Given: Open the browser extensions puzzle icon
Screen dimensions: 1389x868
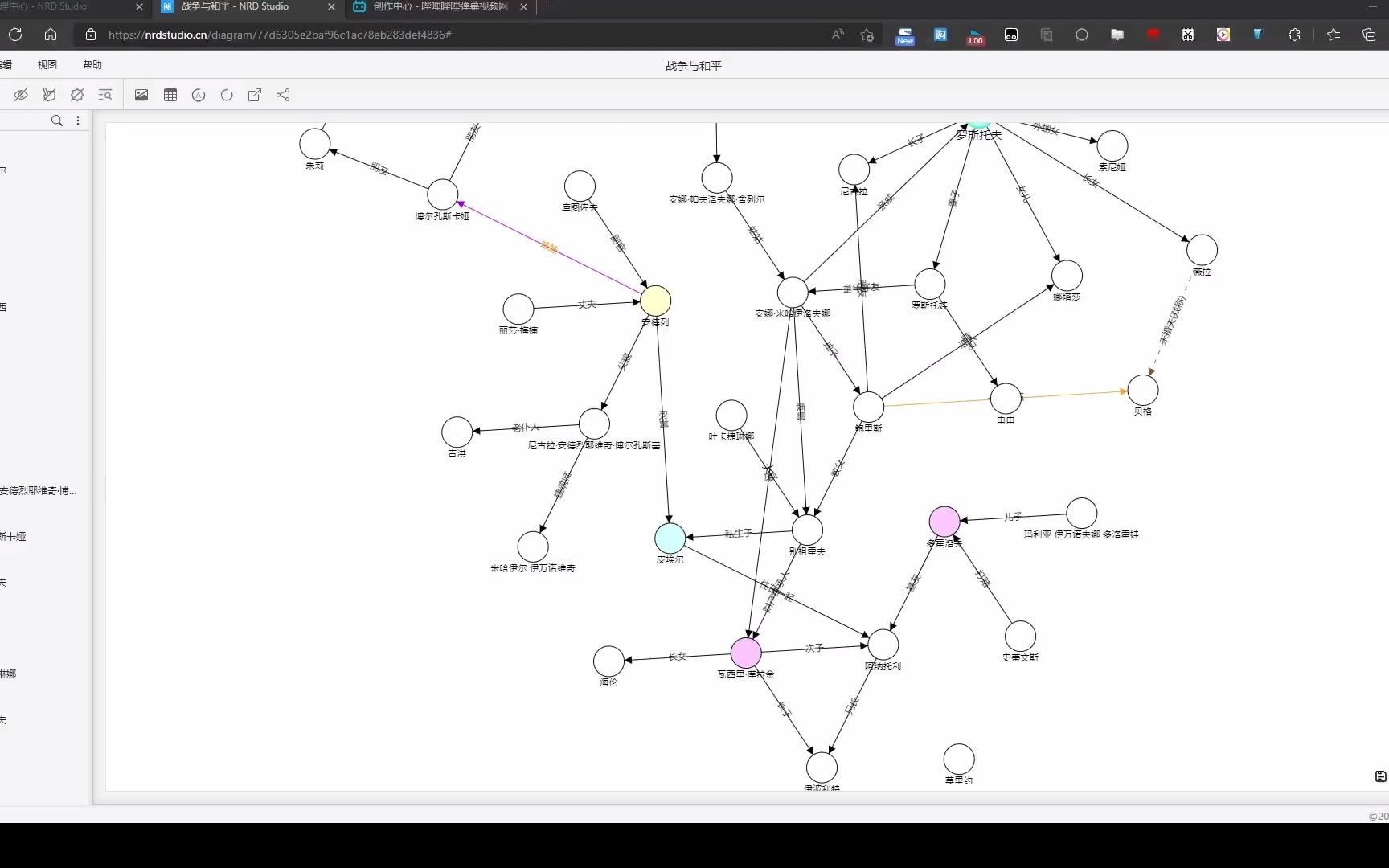Looking at the screenshot, I should pos(1294,35).
